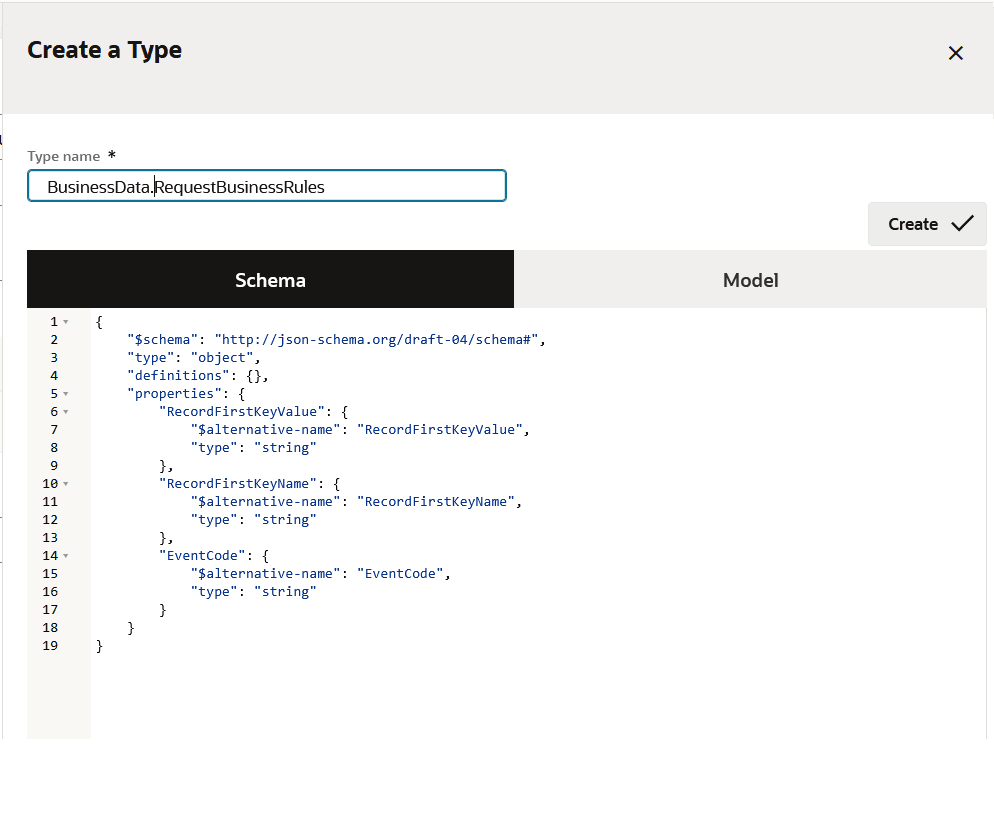
Task: Switch to the Model tab
Action: pyautogui.click(x=751, y=280)
